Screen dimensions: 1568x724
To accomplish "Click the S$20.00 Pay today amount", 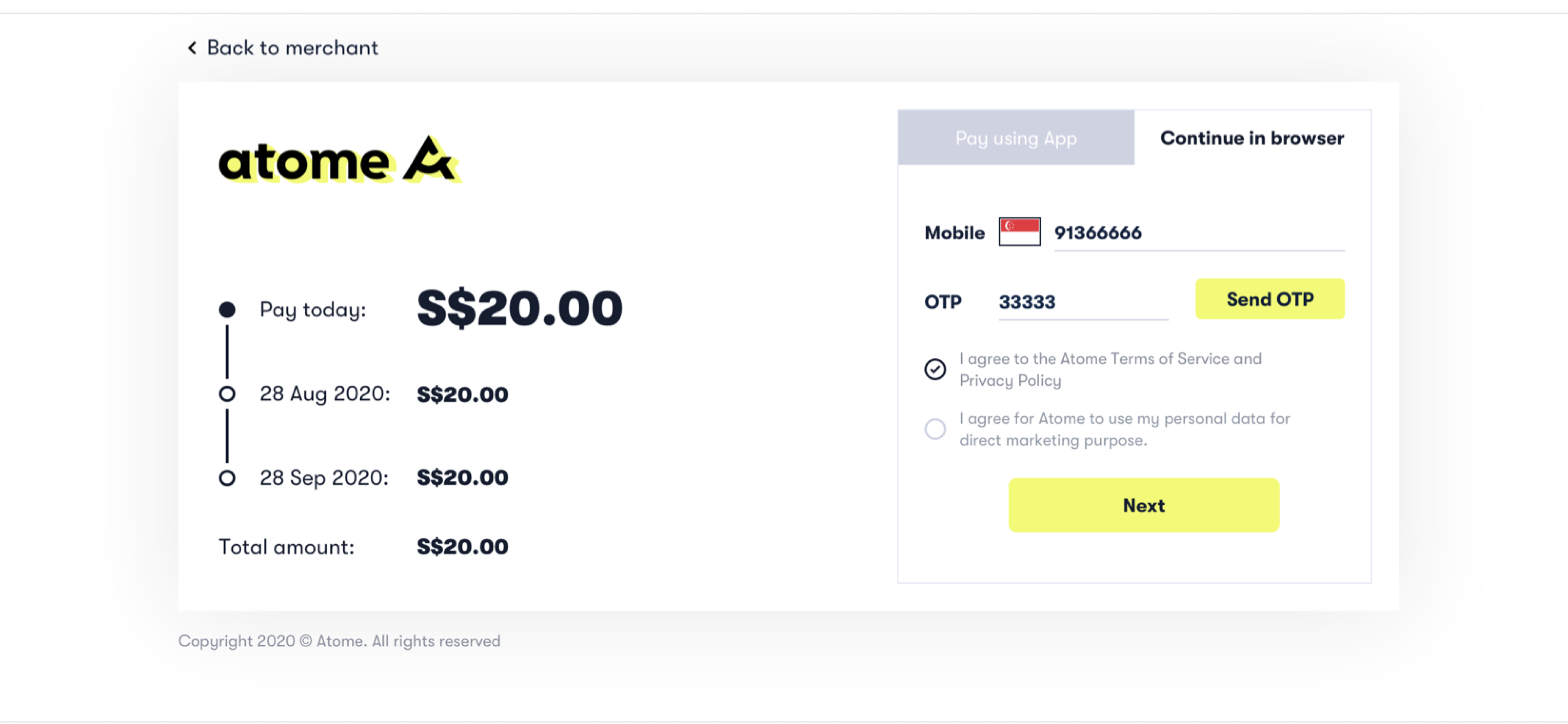I will pyautogui.click(x=519, y=308).
